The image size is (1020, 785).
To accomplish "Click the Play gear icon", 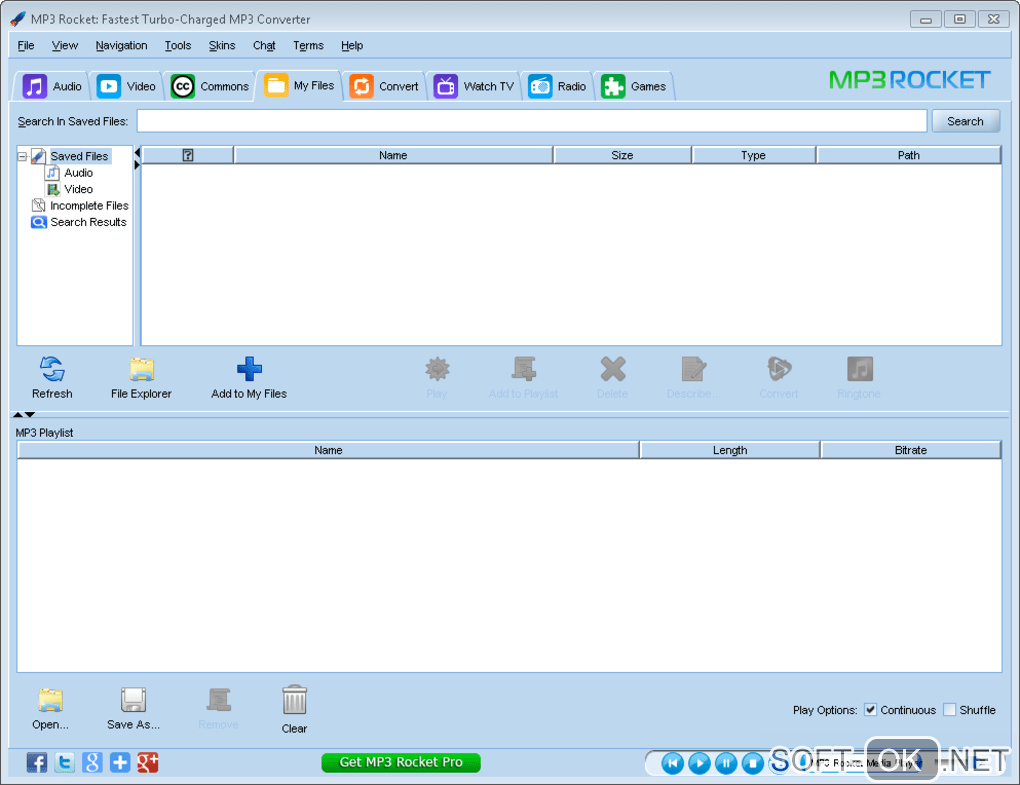I will point(437,369).
